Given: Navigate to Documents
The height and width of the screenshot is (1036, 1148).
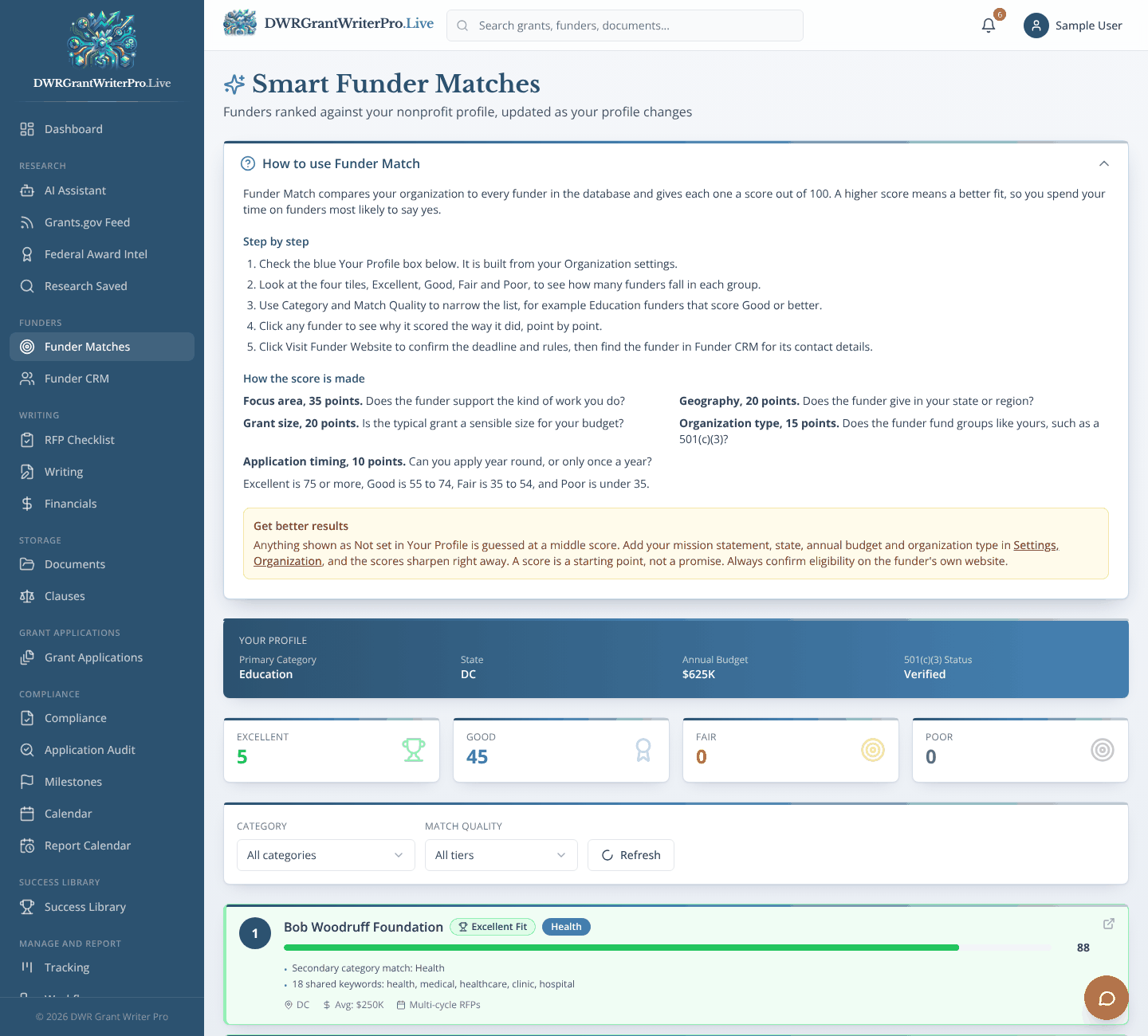Looking at the screenshot, I should tap(102, 564).
